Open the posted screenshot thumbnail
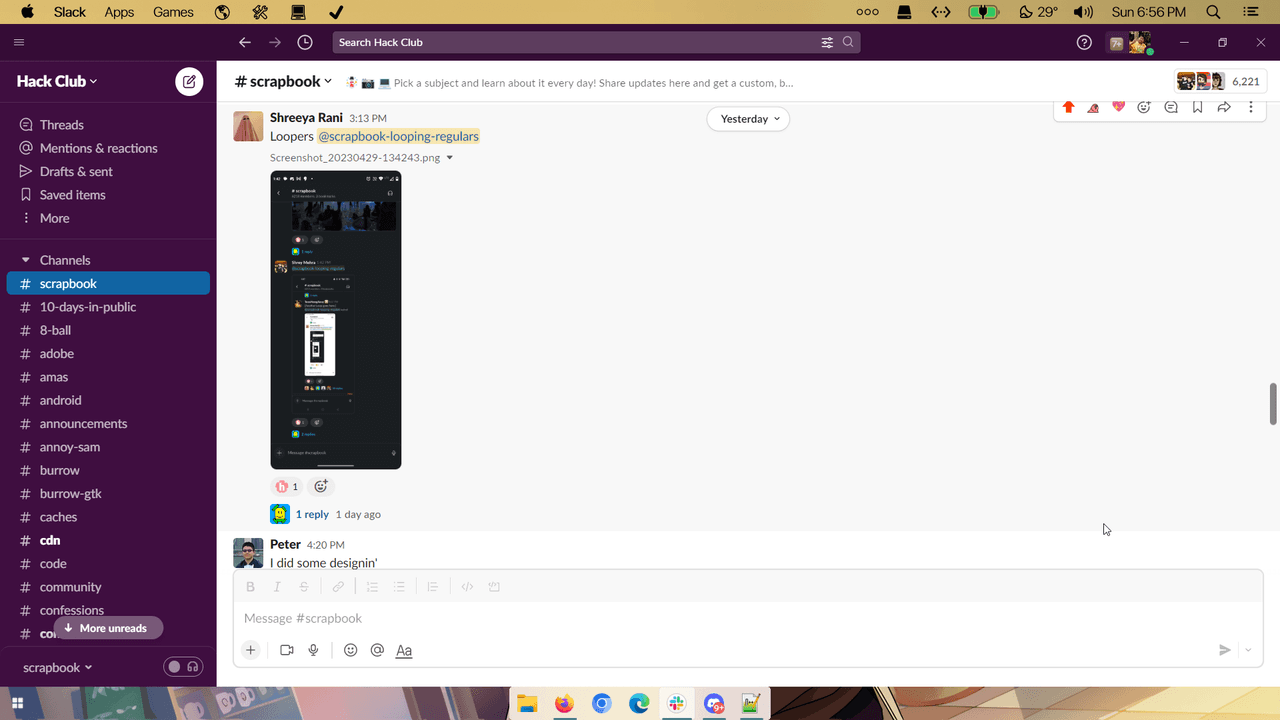The image size is (1280, 720). click(335, 319)
